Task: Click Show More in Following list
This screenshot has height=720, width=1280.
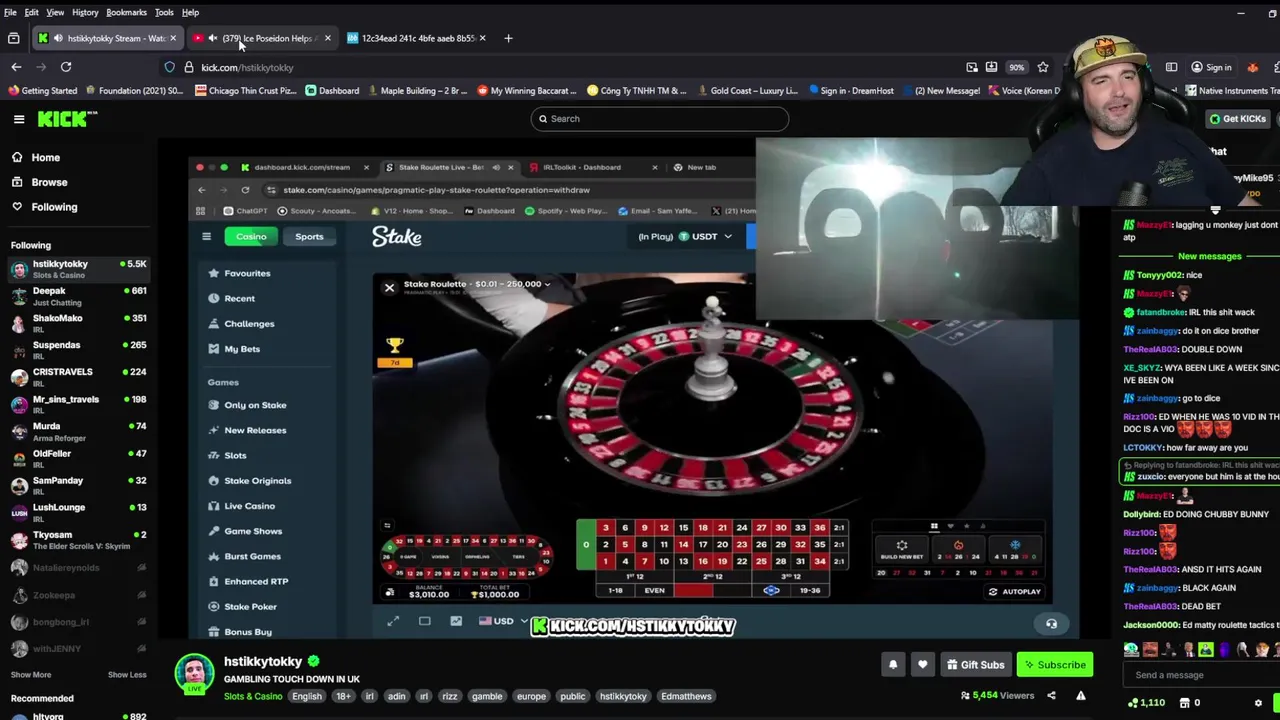Action: [31, 675]
